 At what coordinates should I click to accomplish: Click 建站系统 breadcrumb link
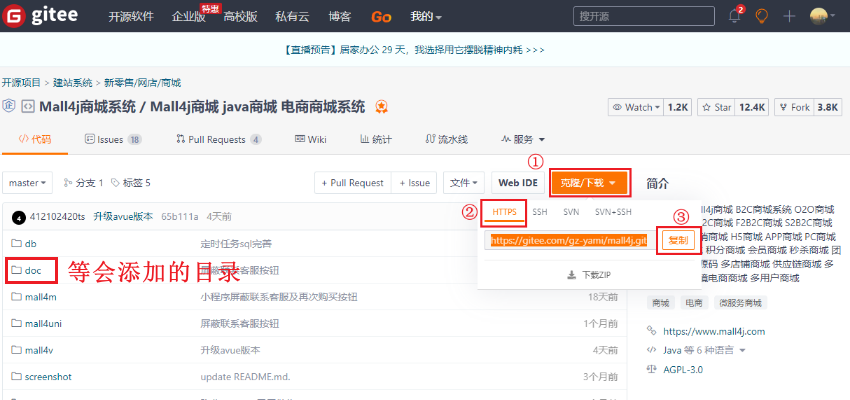pos(72,83)
